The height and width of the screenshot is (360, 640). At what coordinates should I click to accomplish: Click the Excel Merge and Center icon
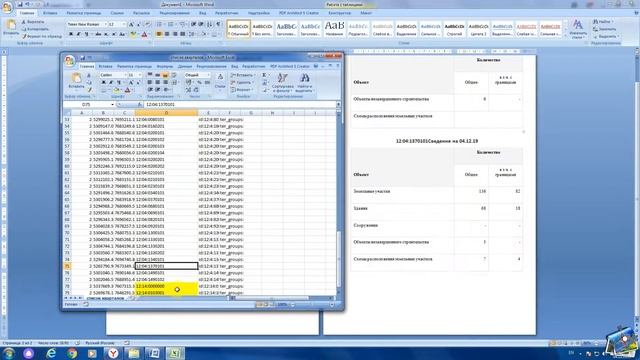175,82
